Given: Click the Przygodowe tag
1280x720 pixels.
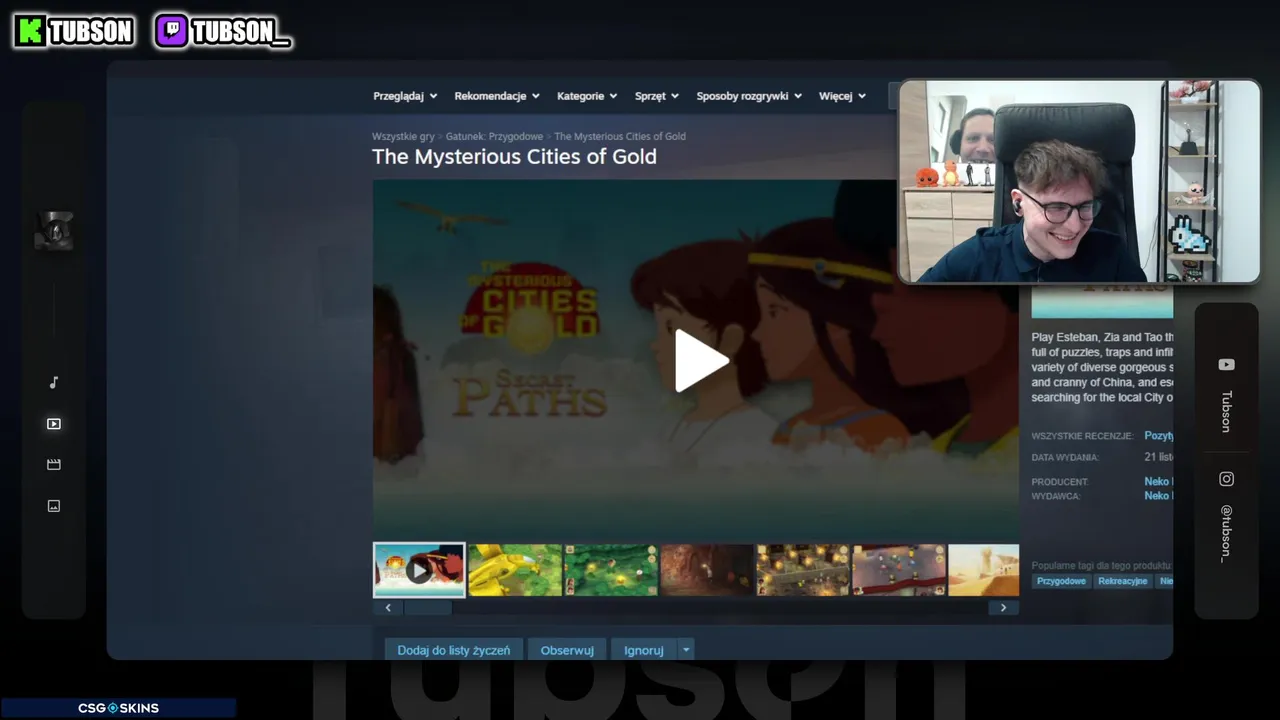Looking at the screenshot, I should 1061,581.
